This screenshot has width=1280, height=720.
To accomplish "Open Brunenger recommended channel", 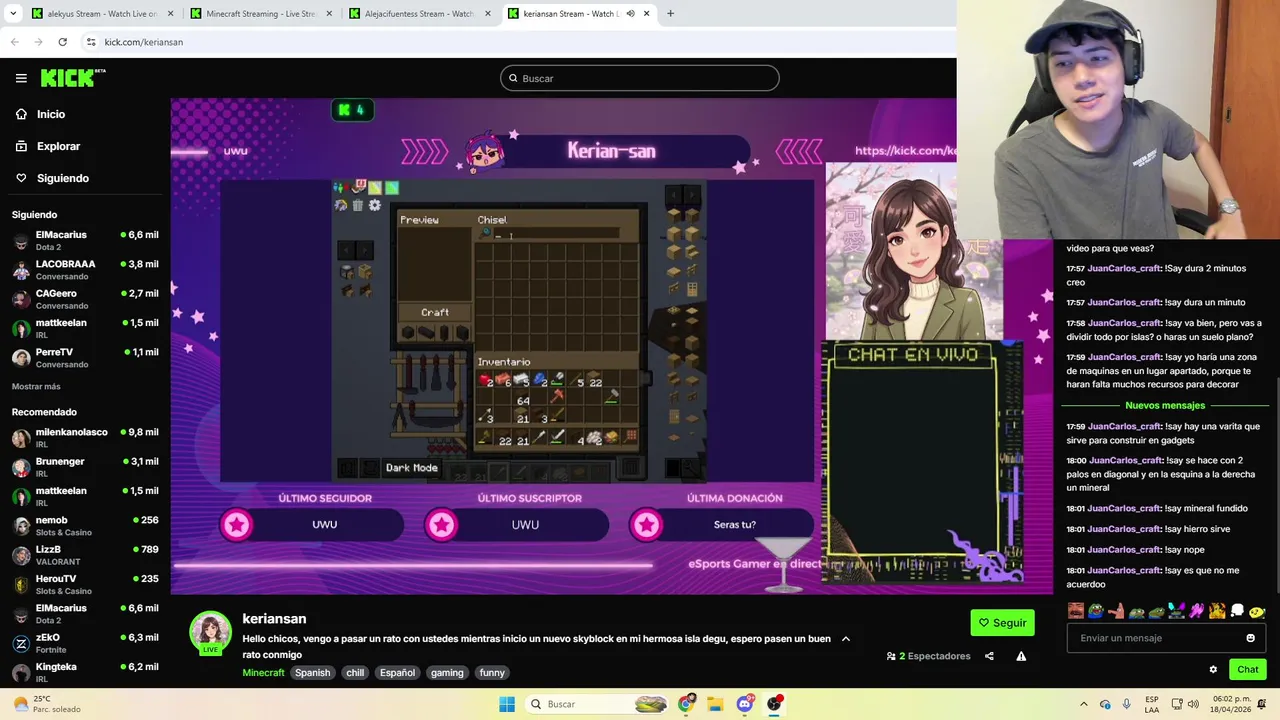I will 85,467.
